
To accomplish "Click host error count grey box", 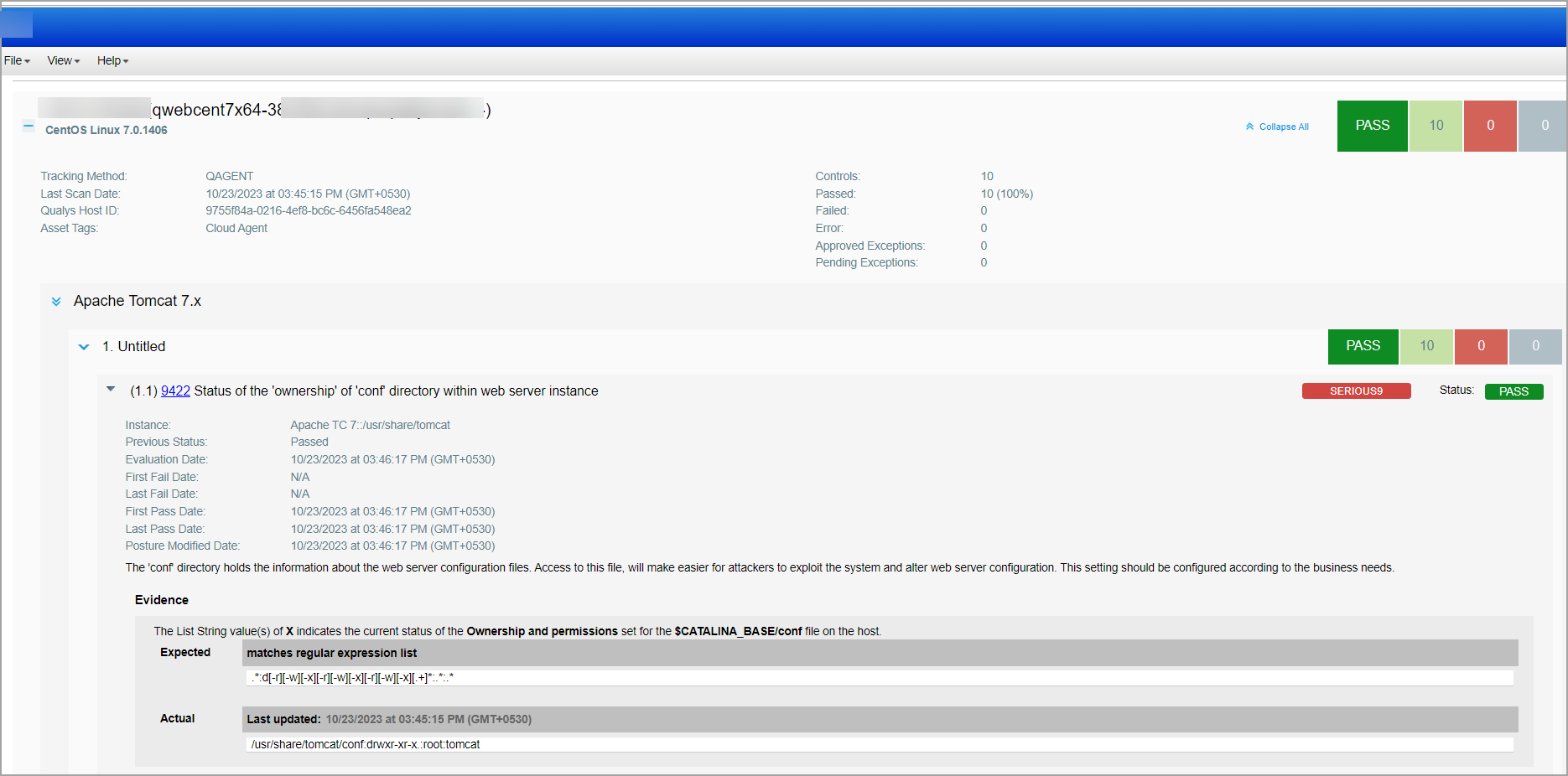I will click(1543, 126).
